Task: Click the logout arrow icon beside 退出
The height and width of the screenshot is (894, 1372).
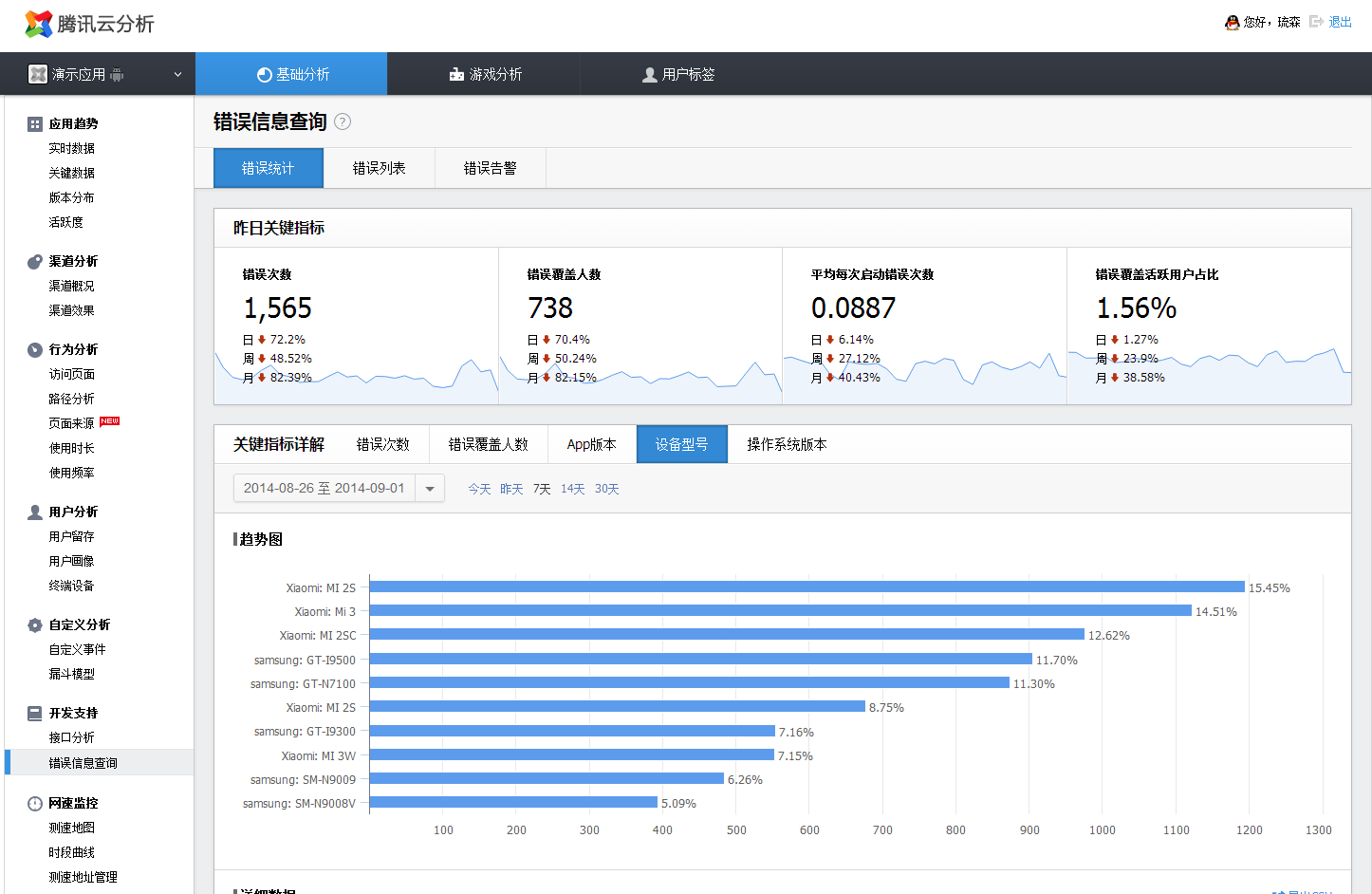Action: coord(1316,21)
